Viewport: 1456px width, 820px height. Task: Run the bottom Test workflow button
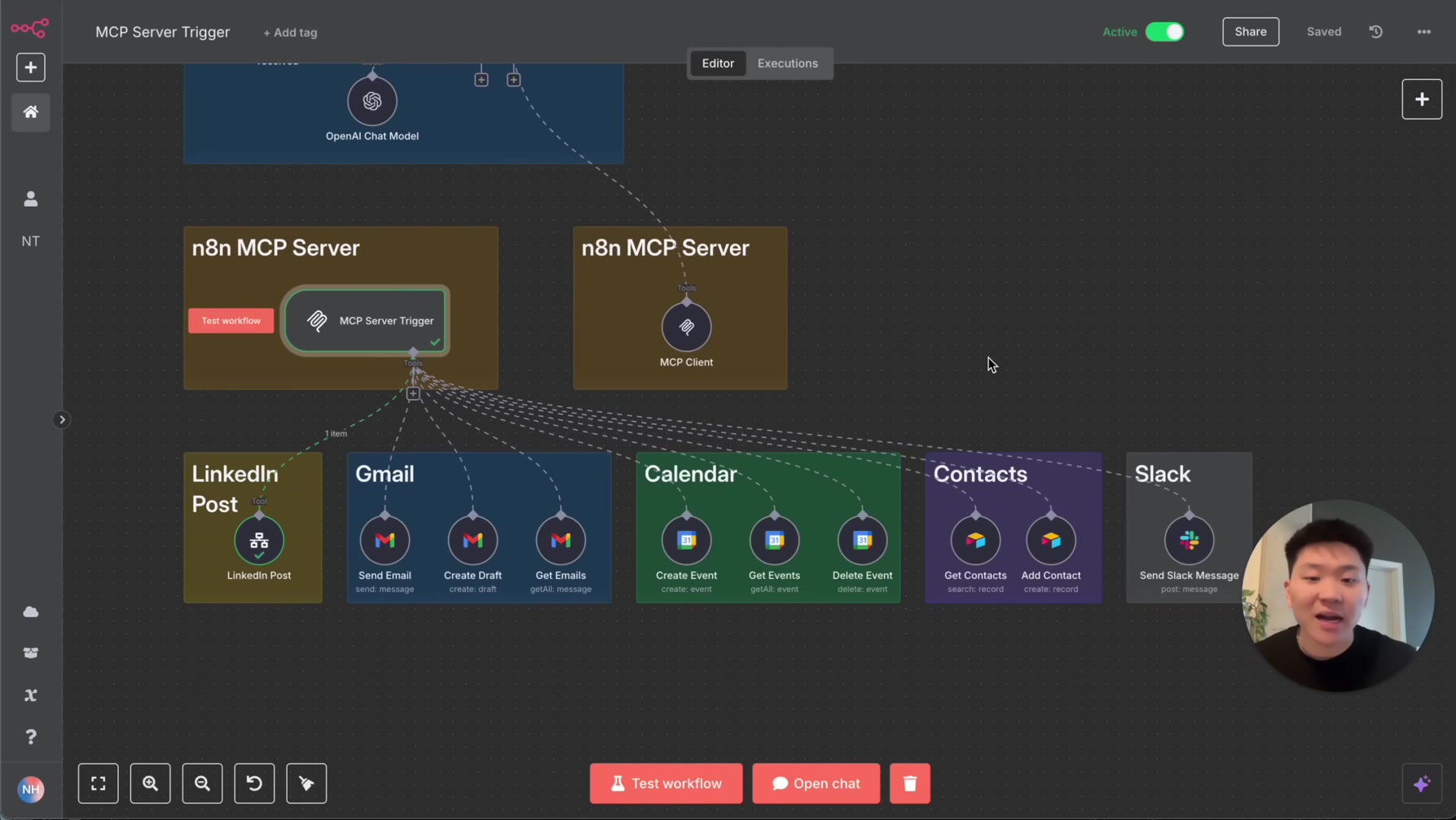pos(666,783)
